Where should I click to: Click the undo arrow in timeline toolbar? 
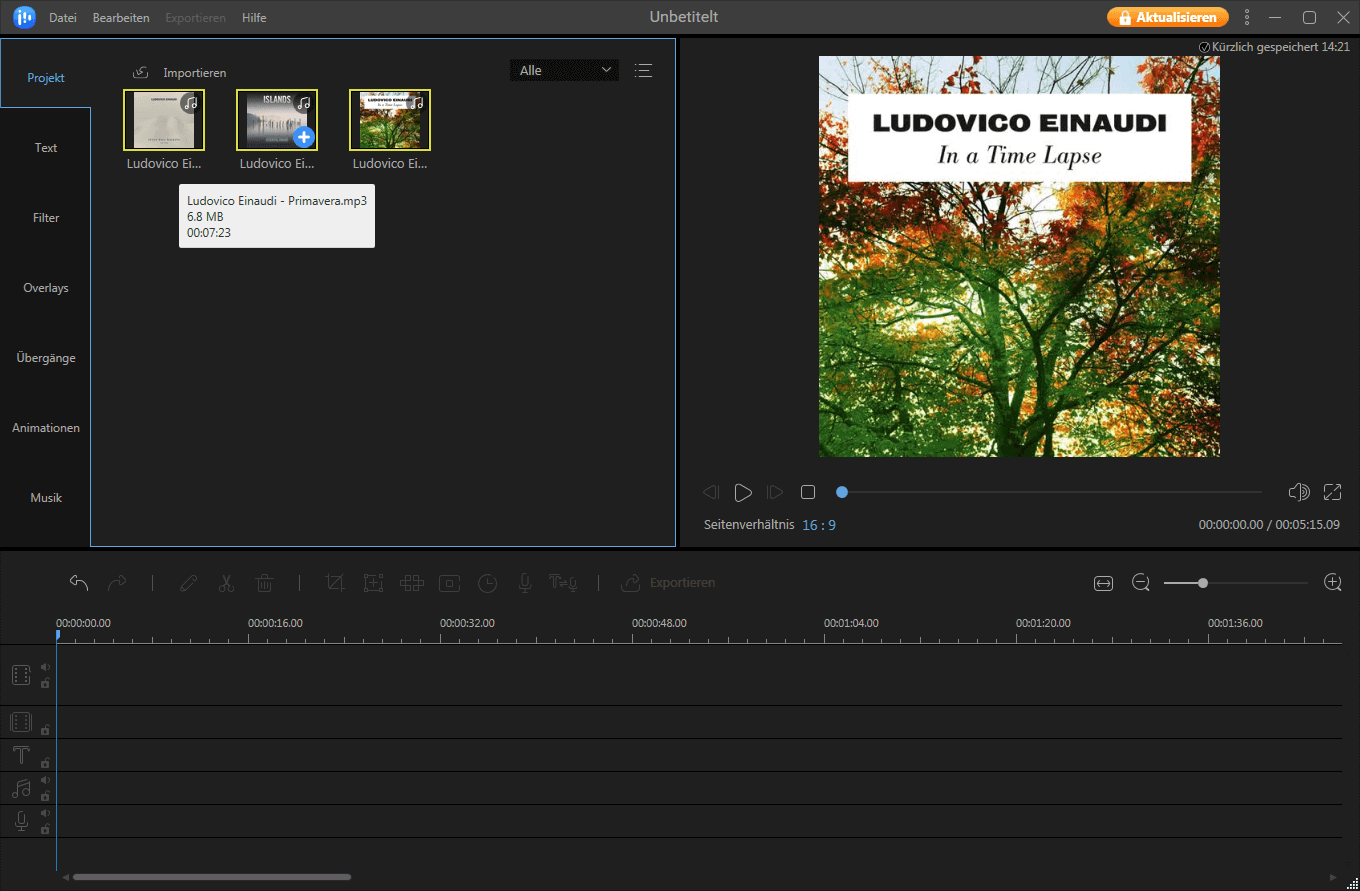(x=79, y=583)
